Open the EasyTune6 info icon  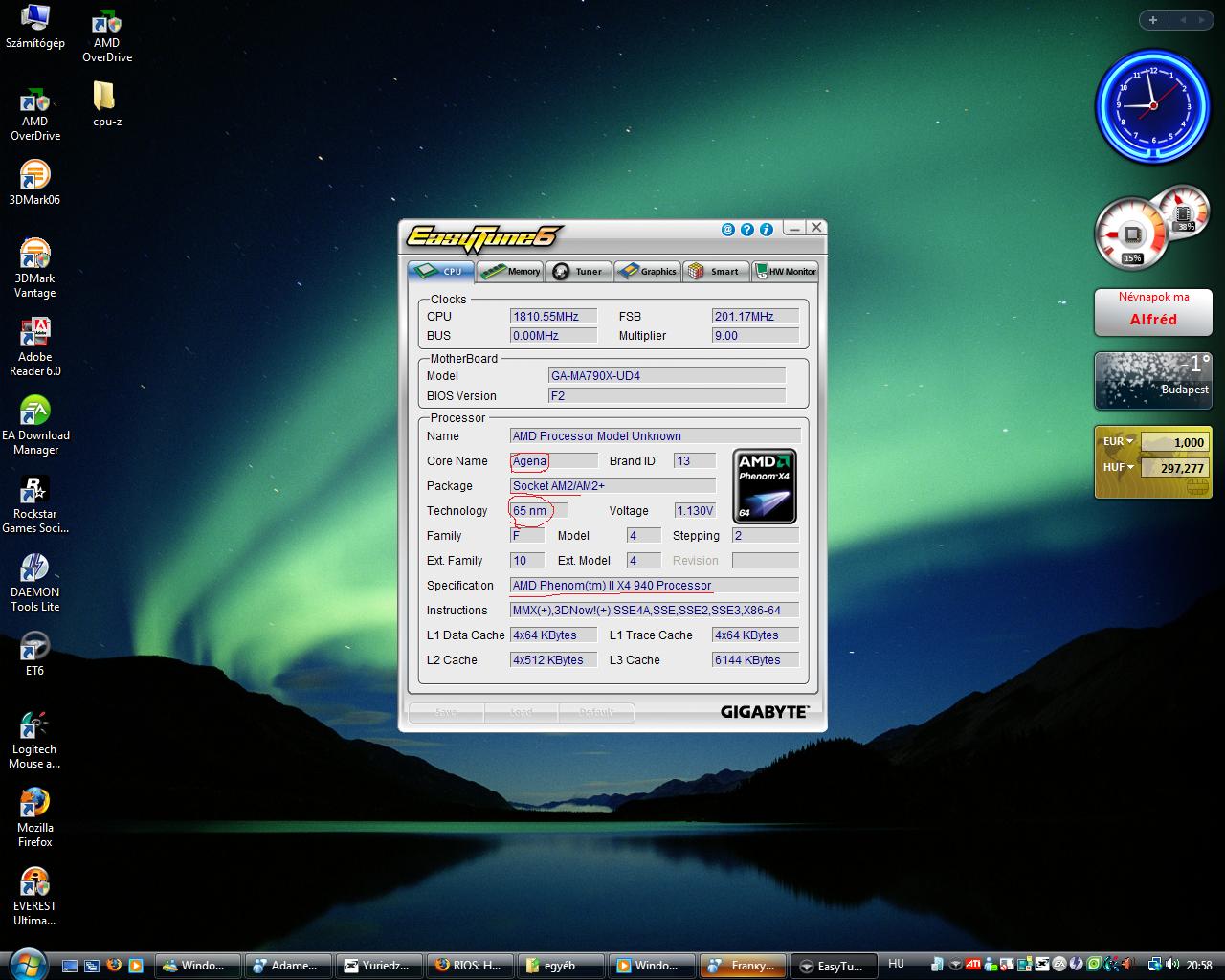[766, 230]
